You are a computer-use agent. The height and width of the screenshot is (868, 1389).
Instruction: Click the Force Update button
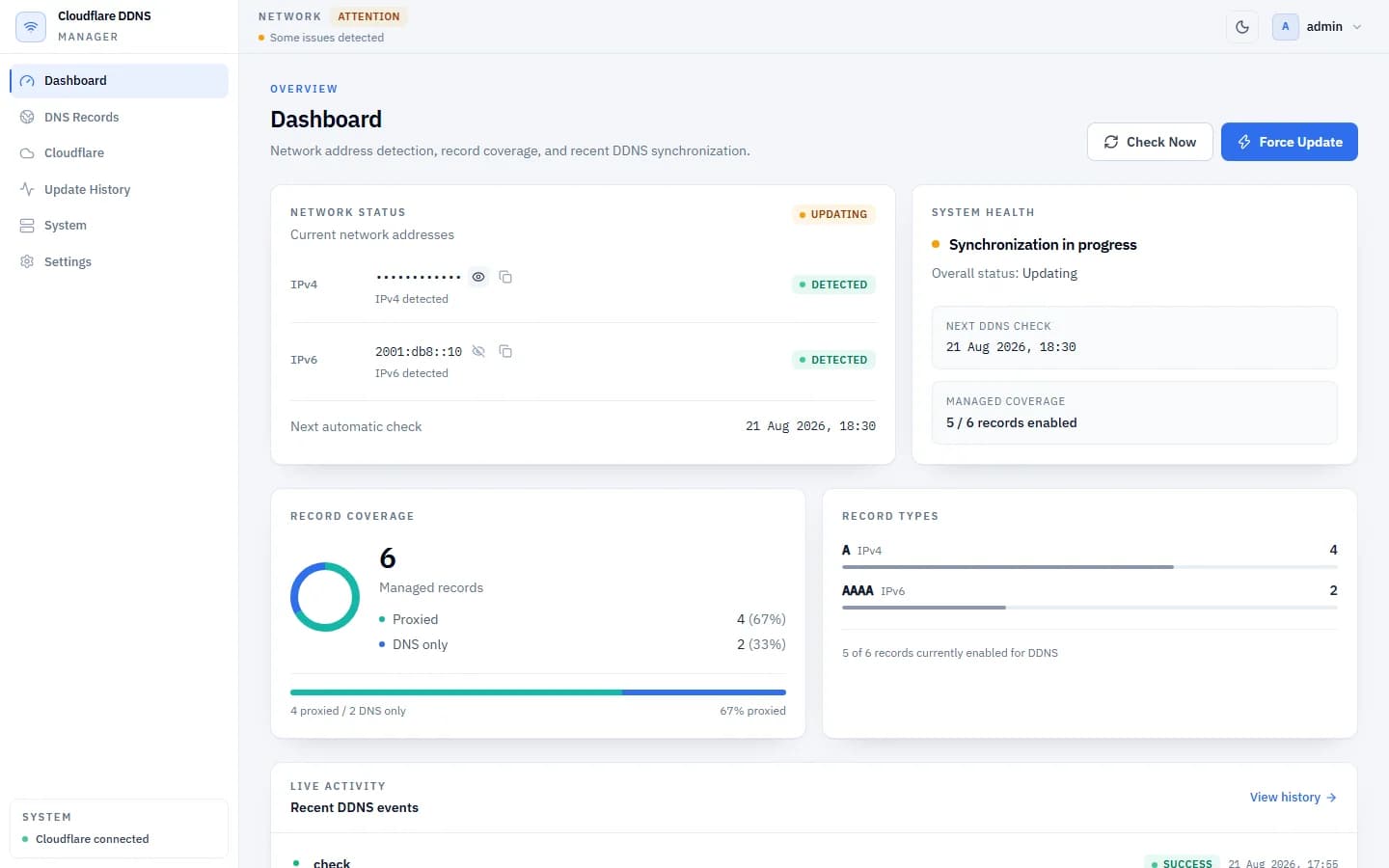[1290, 142]
